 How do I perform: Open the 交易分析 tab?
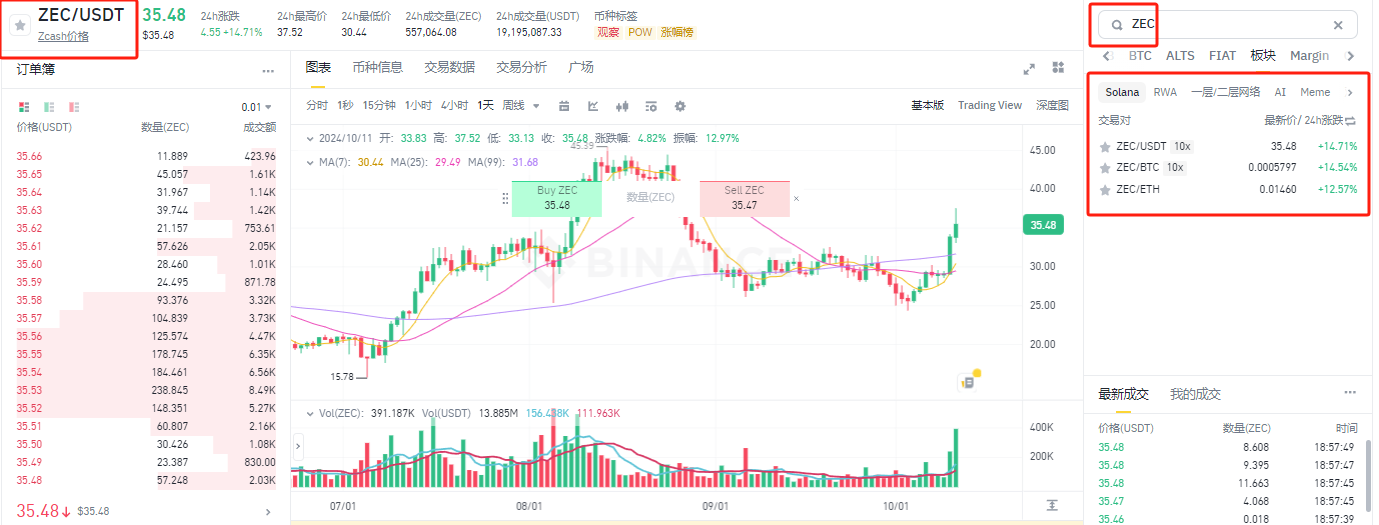(521, 67)
